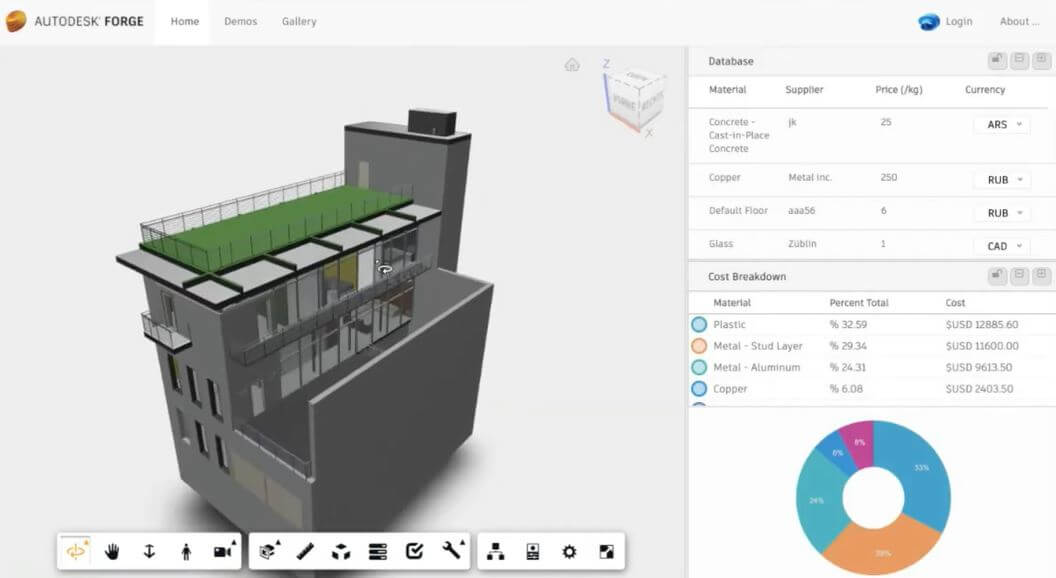Select the Pan tool

point(112,549)
